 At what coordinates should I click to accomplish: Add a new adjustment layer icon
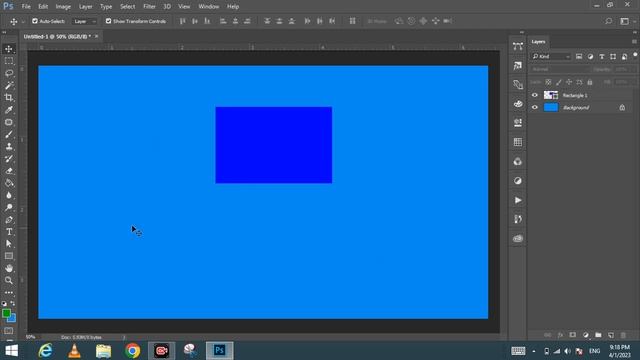(586, 335)
